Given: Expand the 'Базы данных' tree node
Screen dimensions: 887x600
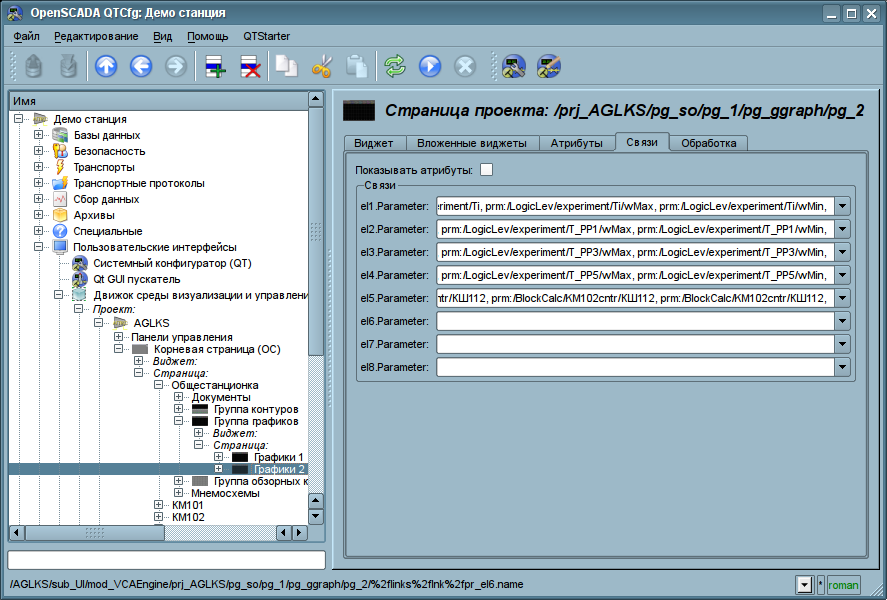Looking at the screenshot, I should 38,135.
